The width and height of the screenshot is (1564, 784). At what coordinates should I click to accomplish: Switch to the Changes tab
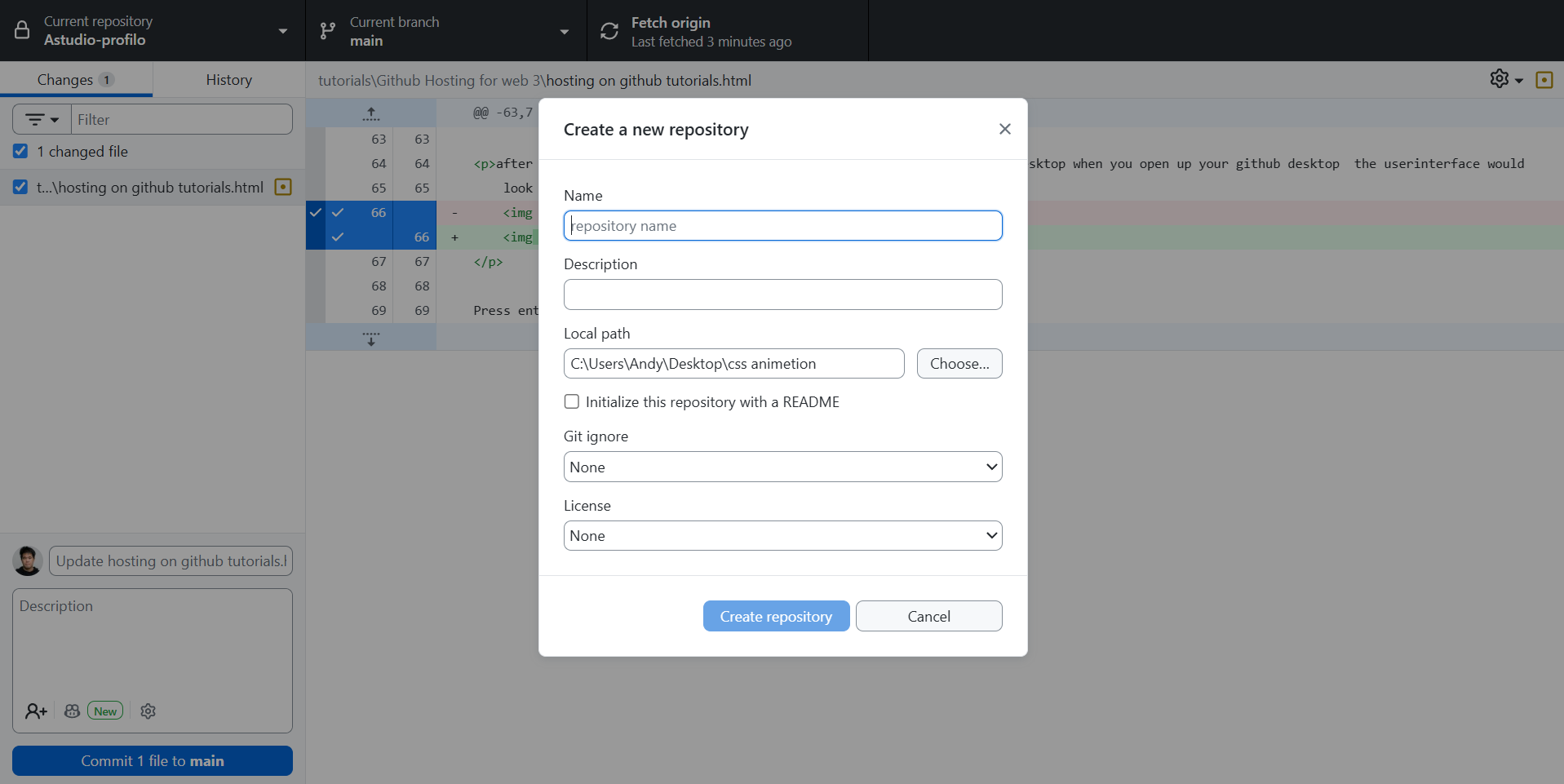coord(76,80)
